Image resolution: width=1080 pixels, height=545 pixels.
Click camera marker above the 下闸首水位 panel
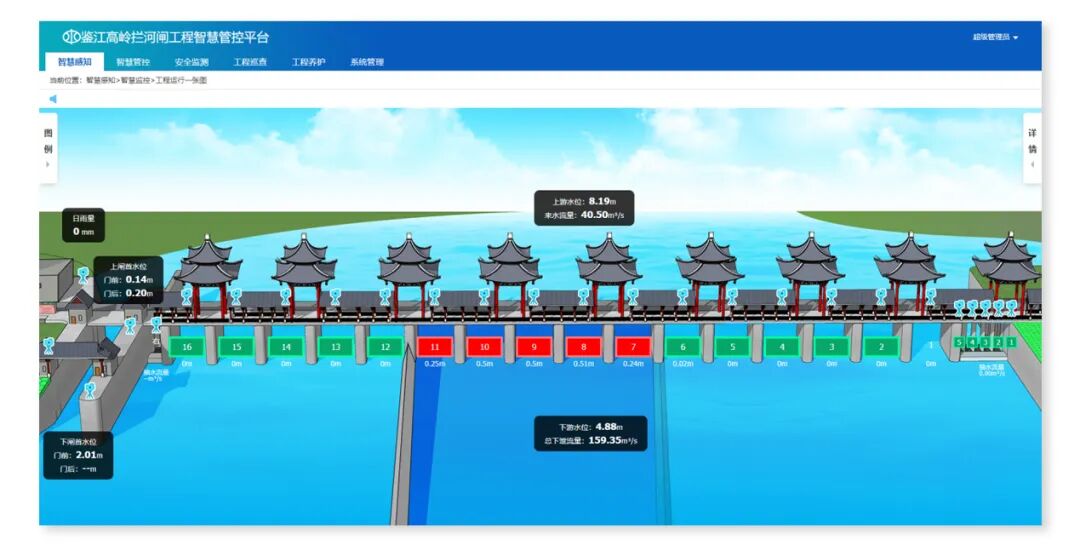(x=90, y=391)
